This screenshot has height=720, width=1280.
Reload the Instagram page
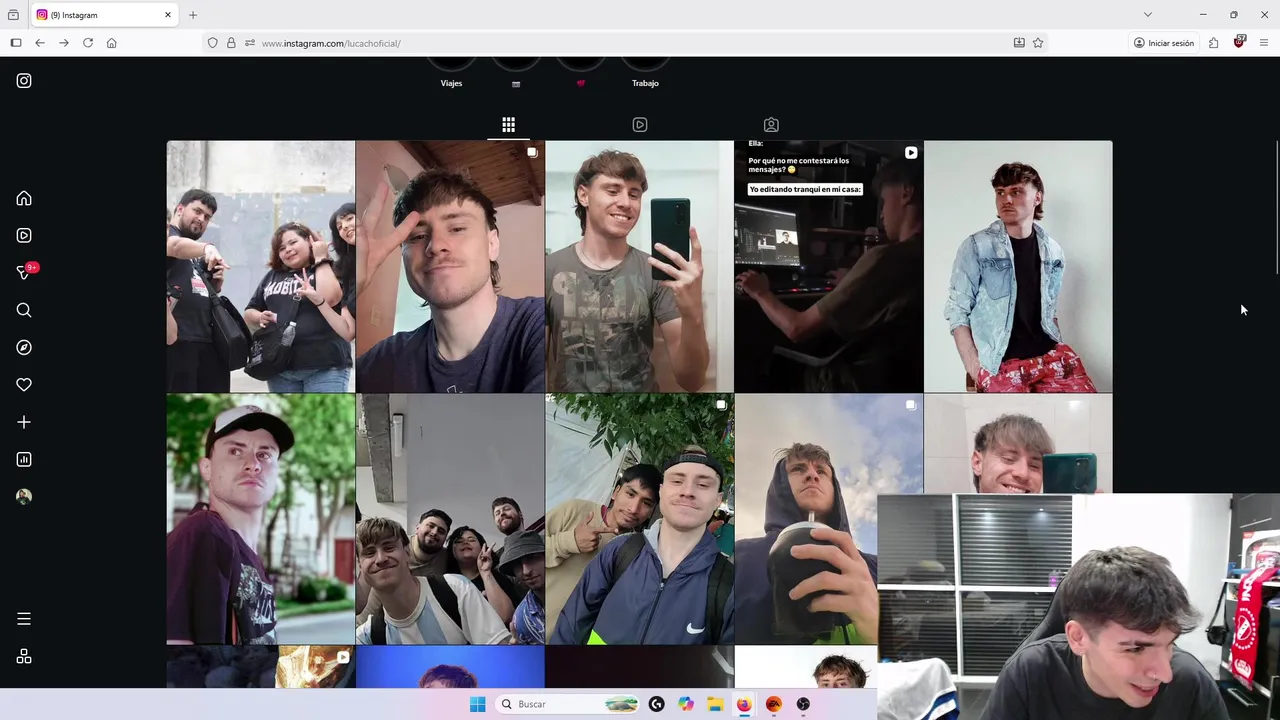coord(88,43)
